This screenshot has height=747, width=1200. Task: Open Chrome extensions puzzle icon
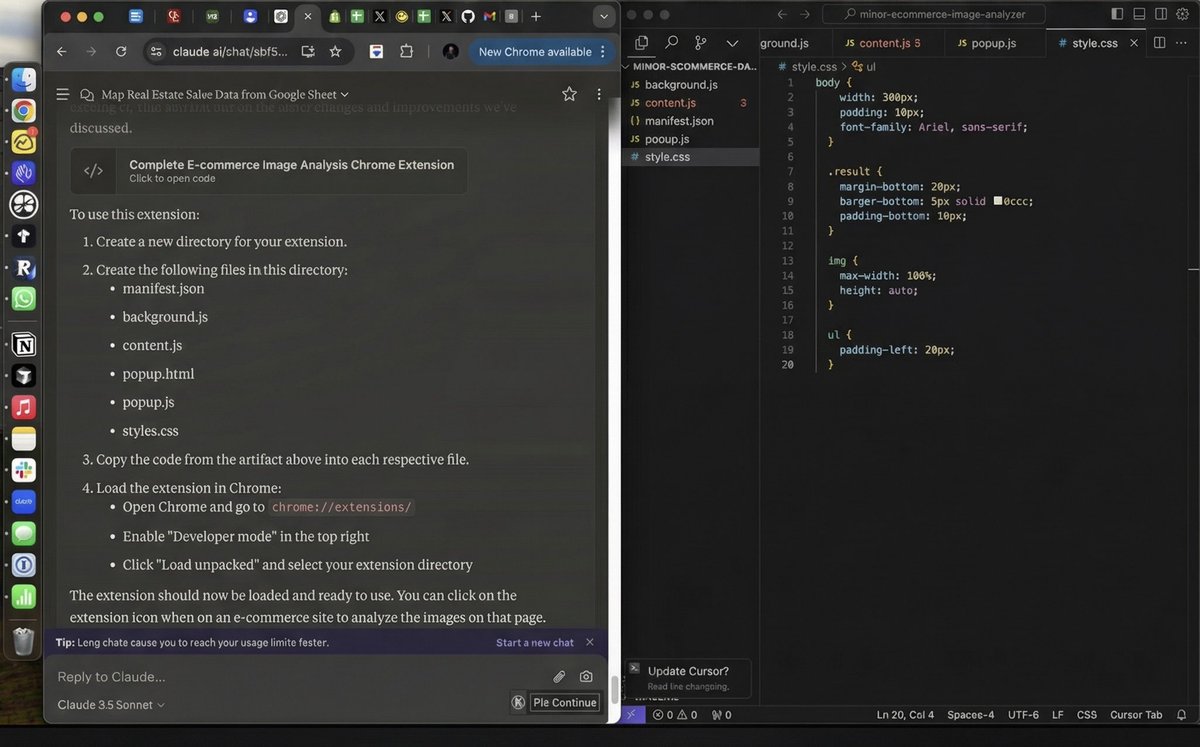click(406, 52)
